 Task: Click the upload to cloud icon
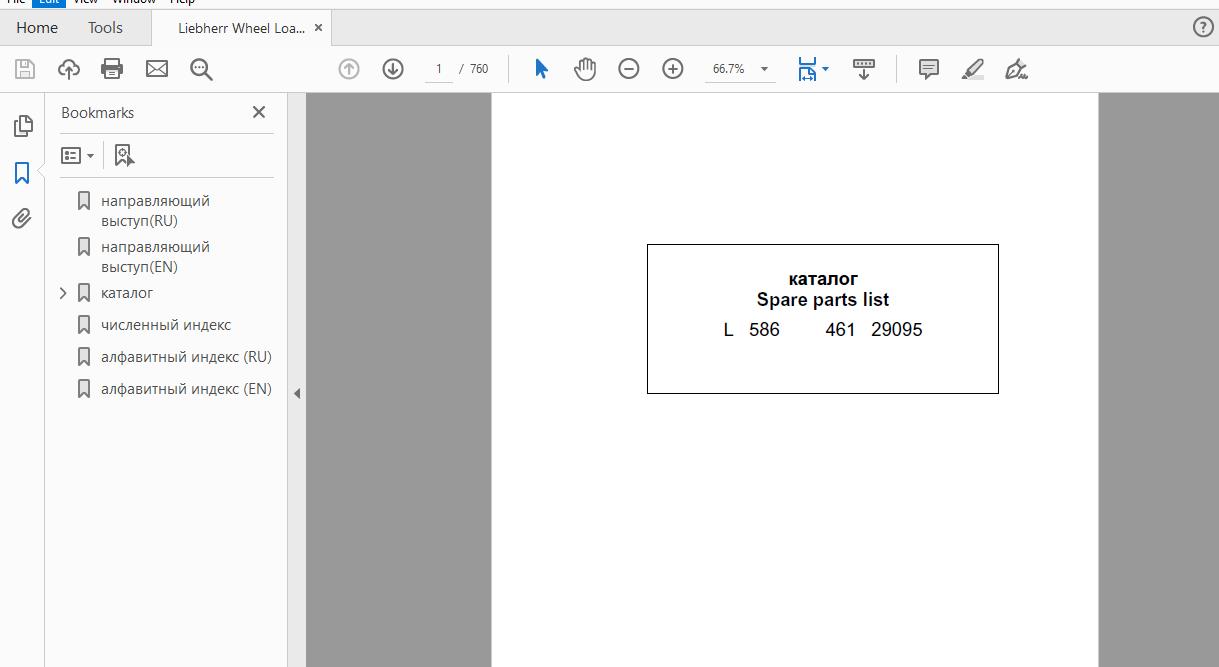[x=69, y=69]
